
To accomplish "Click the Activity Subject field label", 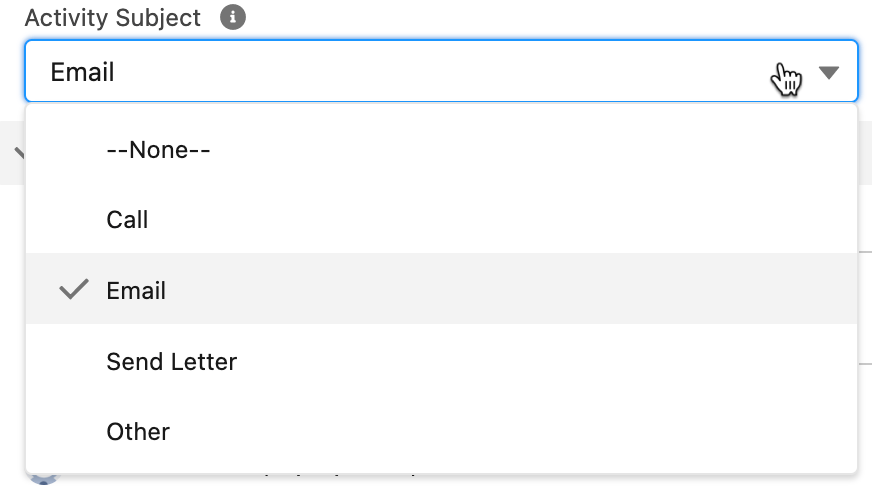I will coord(113,18).
